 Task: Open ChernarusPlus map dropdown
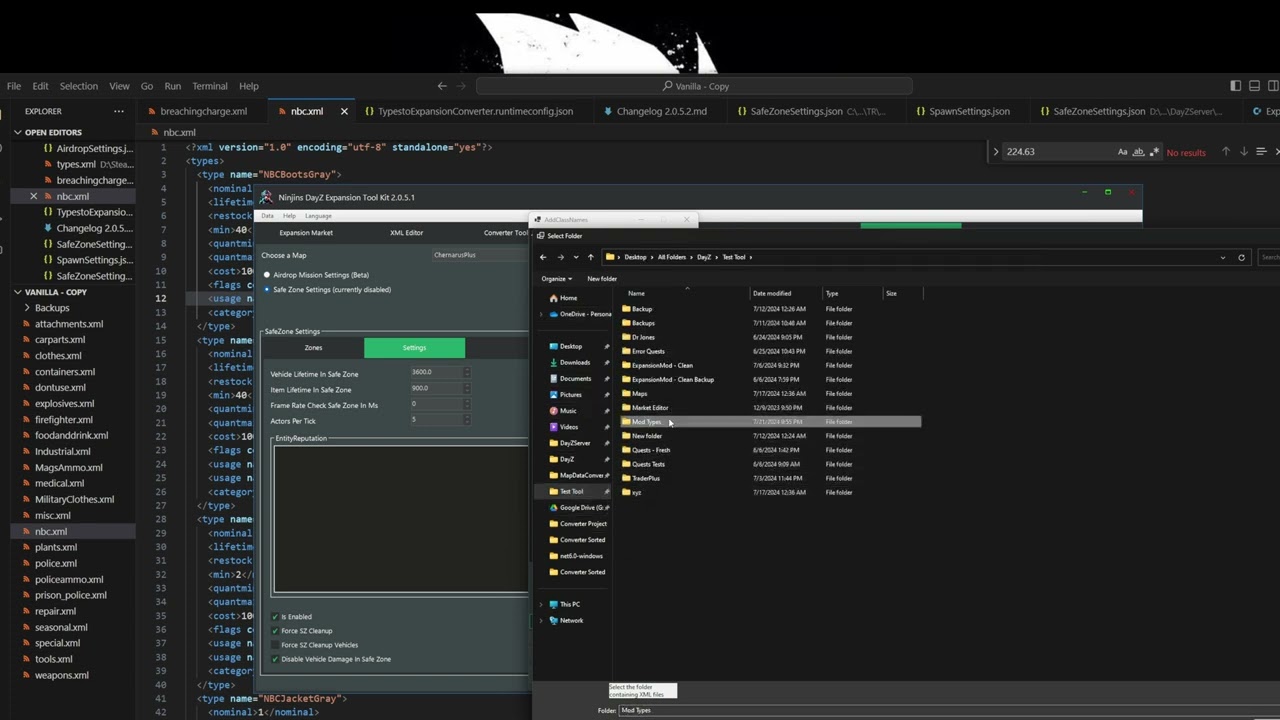(478, 255)
